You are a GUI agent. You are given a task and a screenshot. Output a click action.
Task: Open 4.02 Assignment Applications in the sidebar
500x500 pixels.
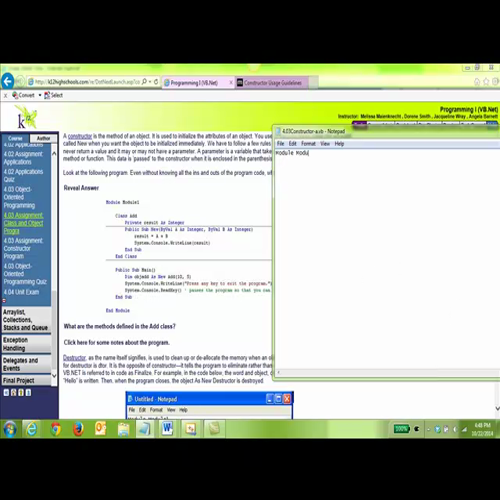[x=23, y=158]
